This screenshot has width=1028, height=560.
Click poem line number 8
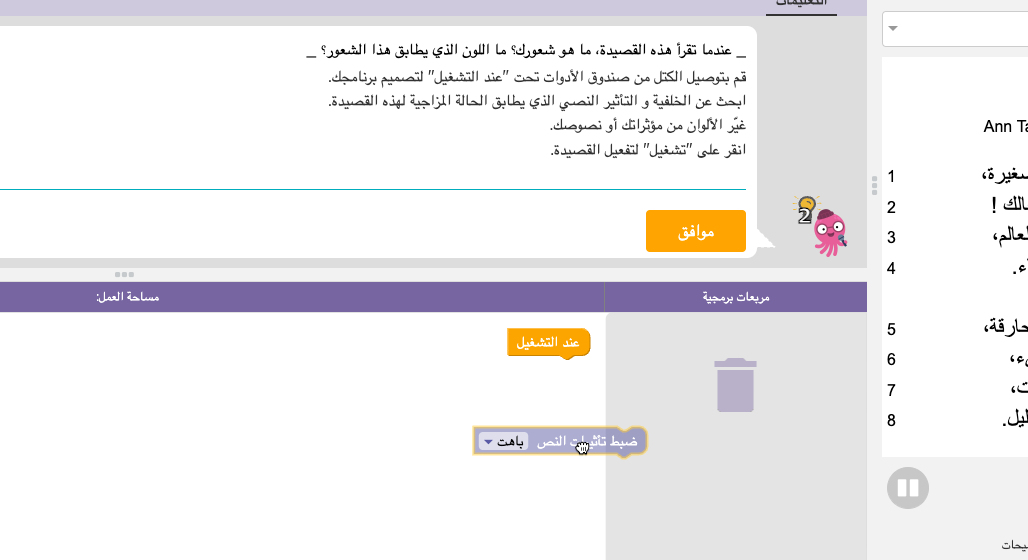pyautogui.click(x=891, y=420)
